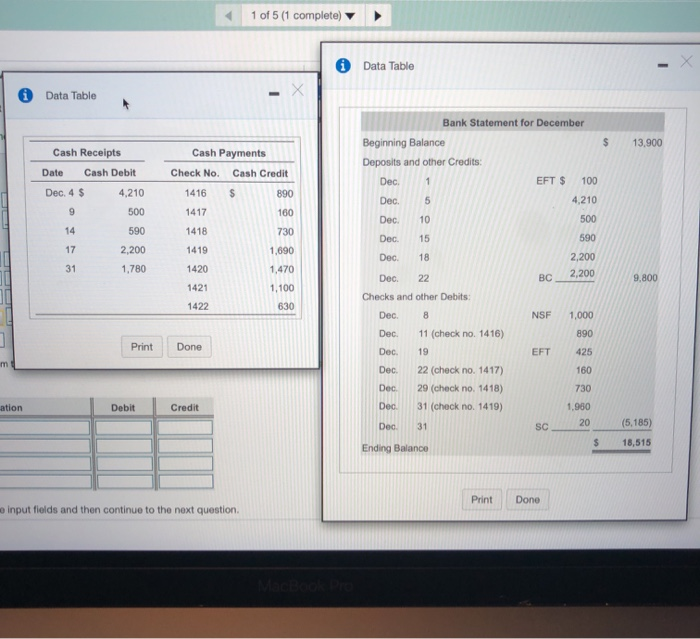Image resolution: width=700 pixels, height=639 pixels.
Task: Click cash credit value 1,470
Action: tap(282, 269)
